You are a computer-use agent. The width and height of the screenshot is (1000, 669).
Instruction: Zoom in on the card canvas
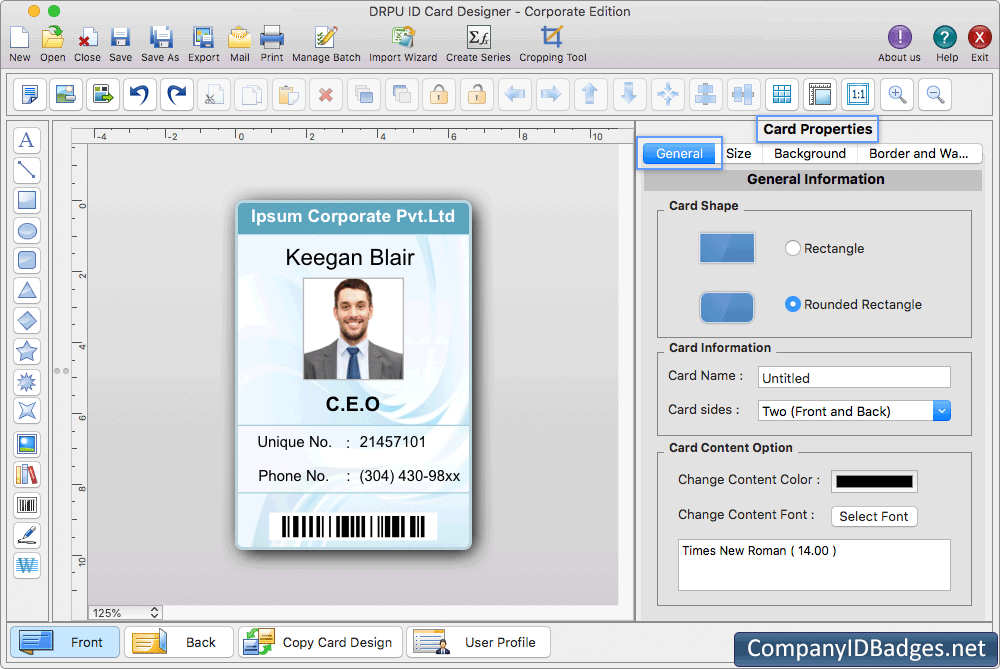(897, 94)
